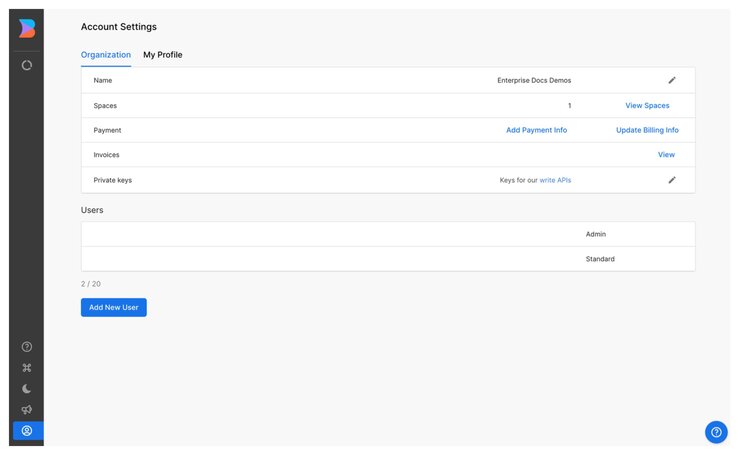The image size is (739, 455).
Task: Click the Update Billing Info link
Action: point(647,130)
